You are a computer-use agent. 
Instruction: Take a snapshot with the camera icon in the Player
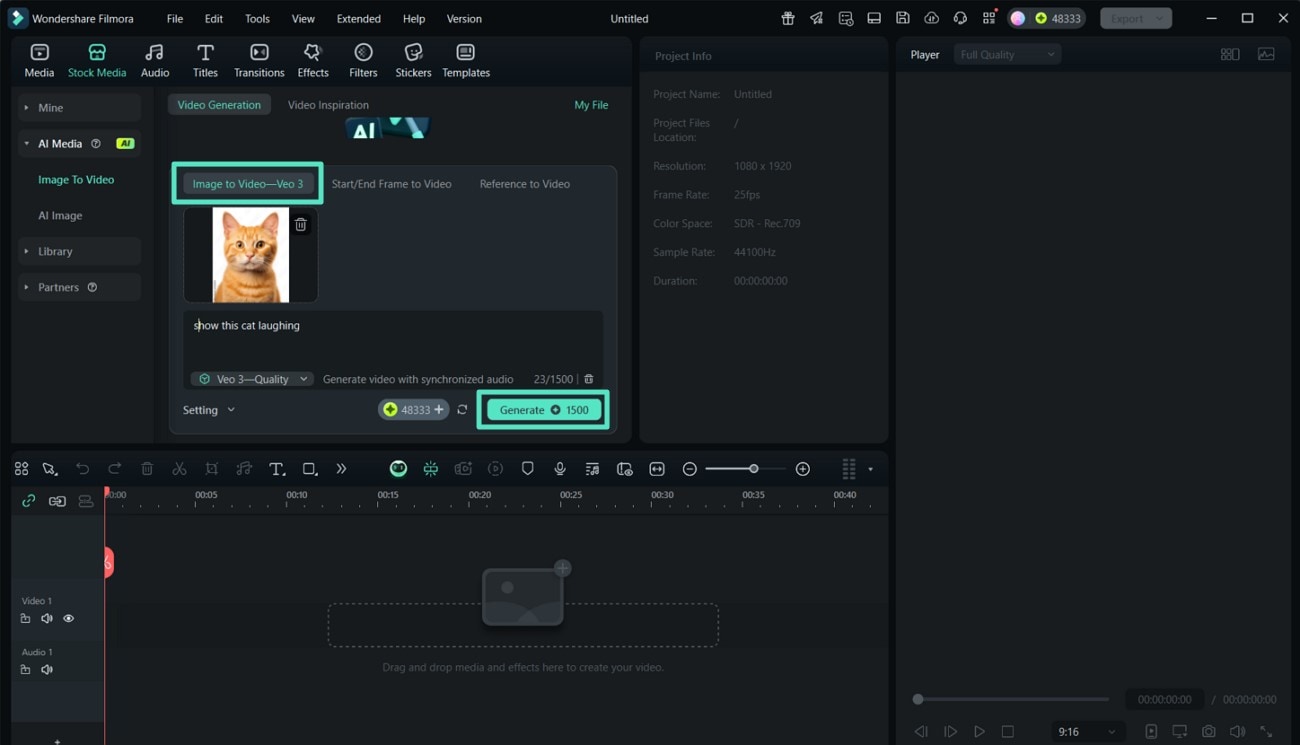(x=1209, y=732)
